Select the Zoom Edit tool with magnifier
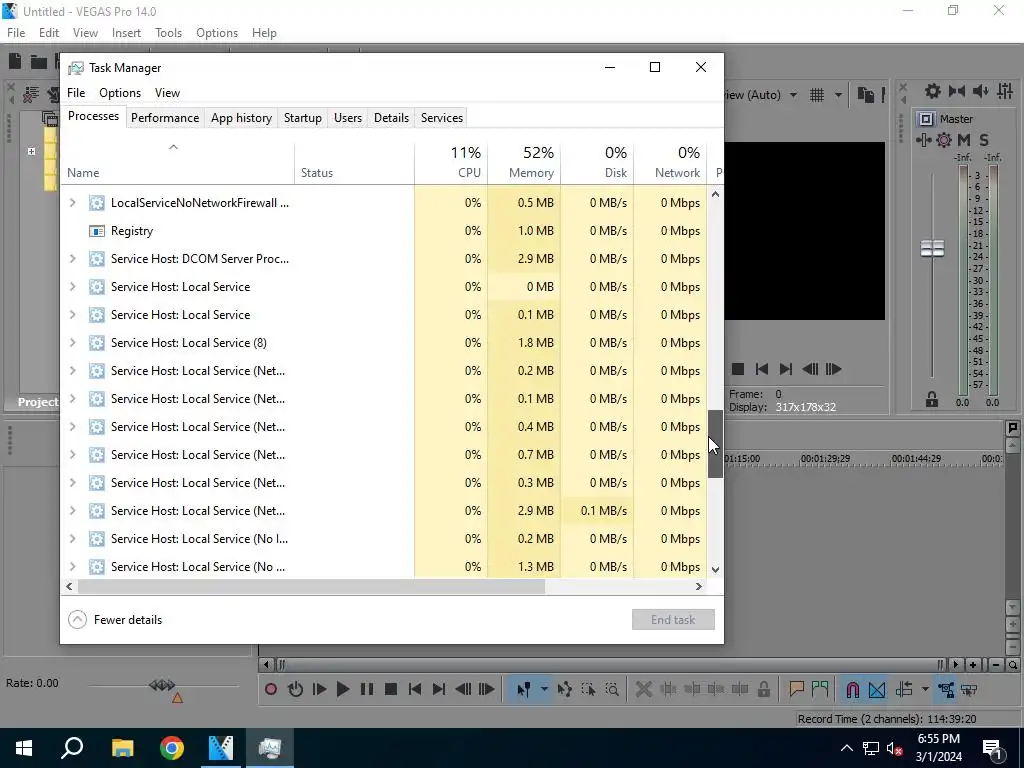 point(612,689)
